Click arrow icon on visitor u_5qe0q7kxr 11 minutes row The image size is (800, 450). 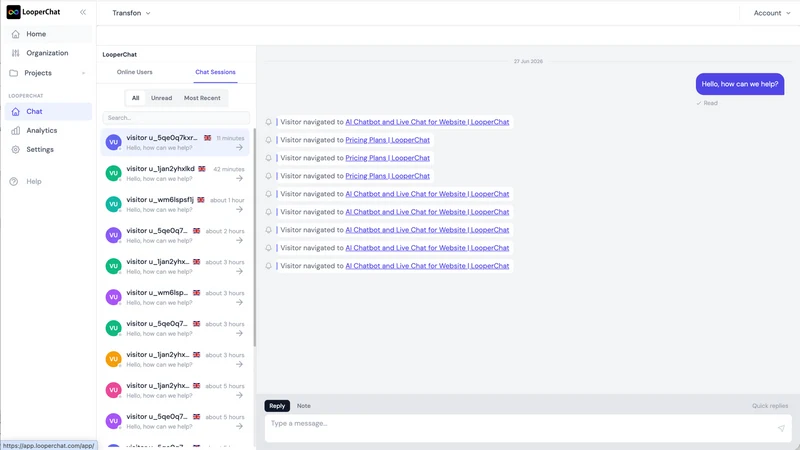point(239,147)
